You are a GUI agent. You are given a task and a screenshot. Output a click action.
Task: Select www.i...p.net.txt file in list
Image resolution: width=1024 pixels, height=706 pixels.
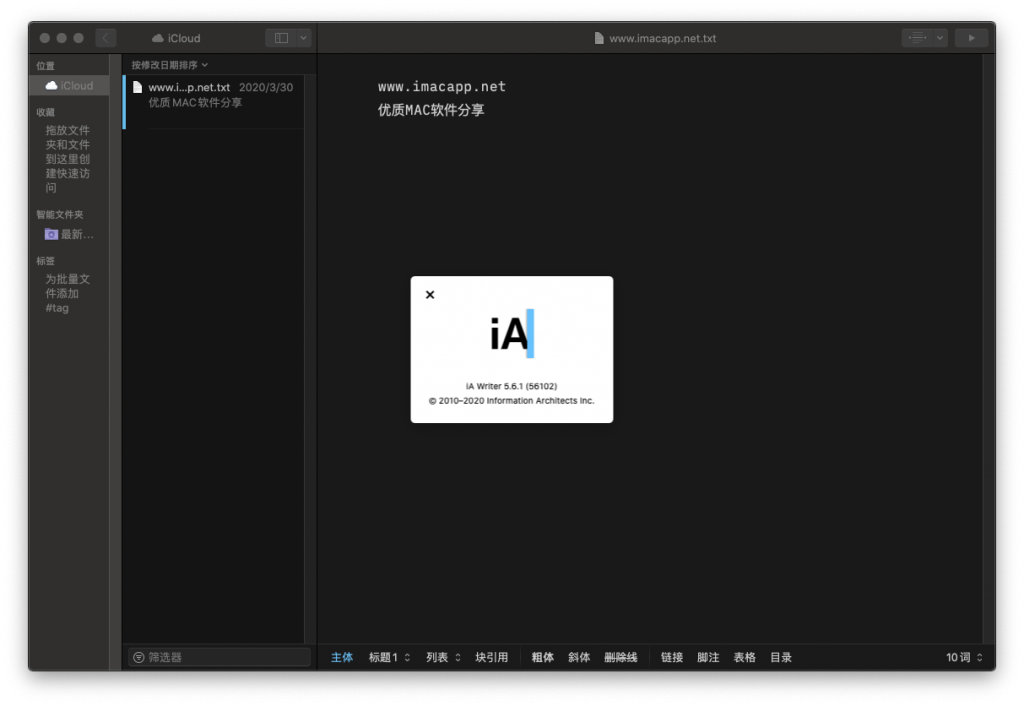pos(214,102)
